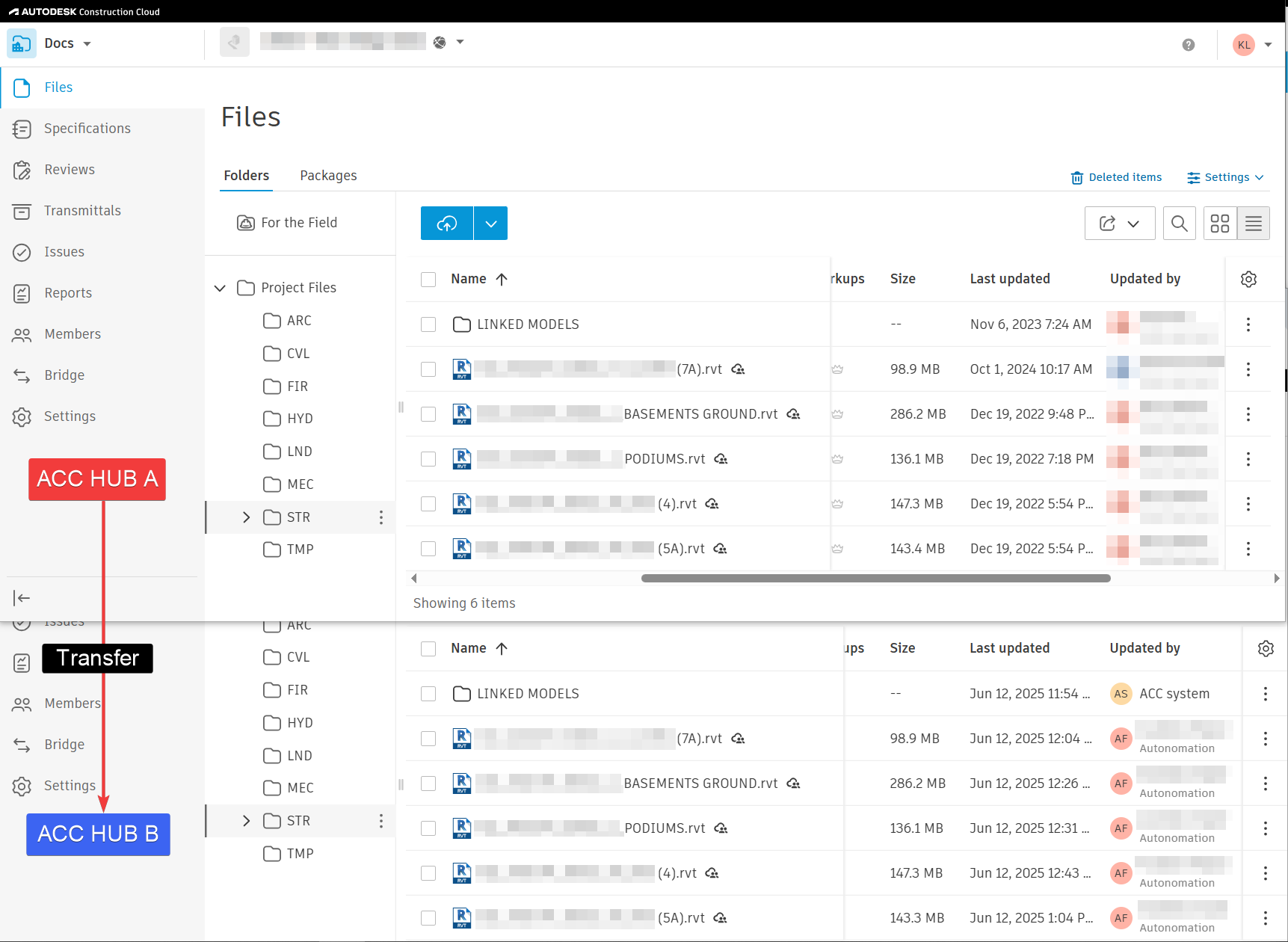Open the project selector dropdown arrow
Image resolution: width=1288 pixels, height=942 pixels.
point(460,42)
